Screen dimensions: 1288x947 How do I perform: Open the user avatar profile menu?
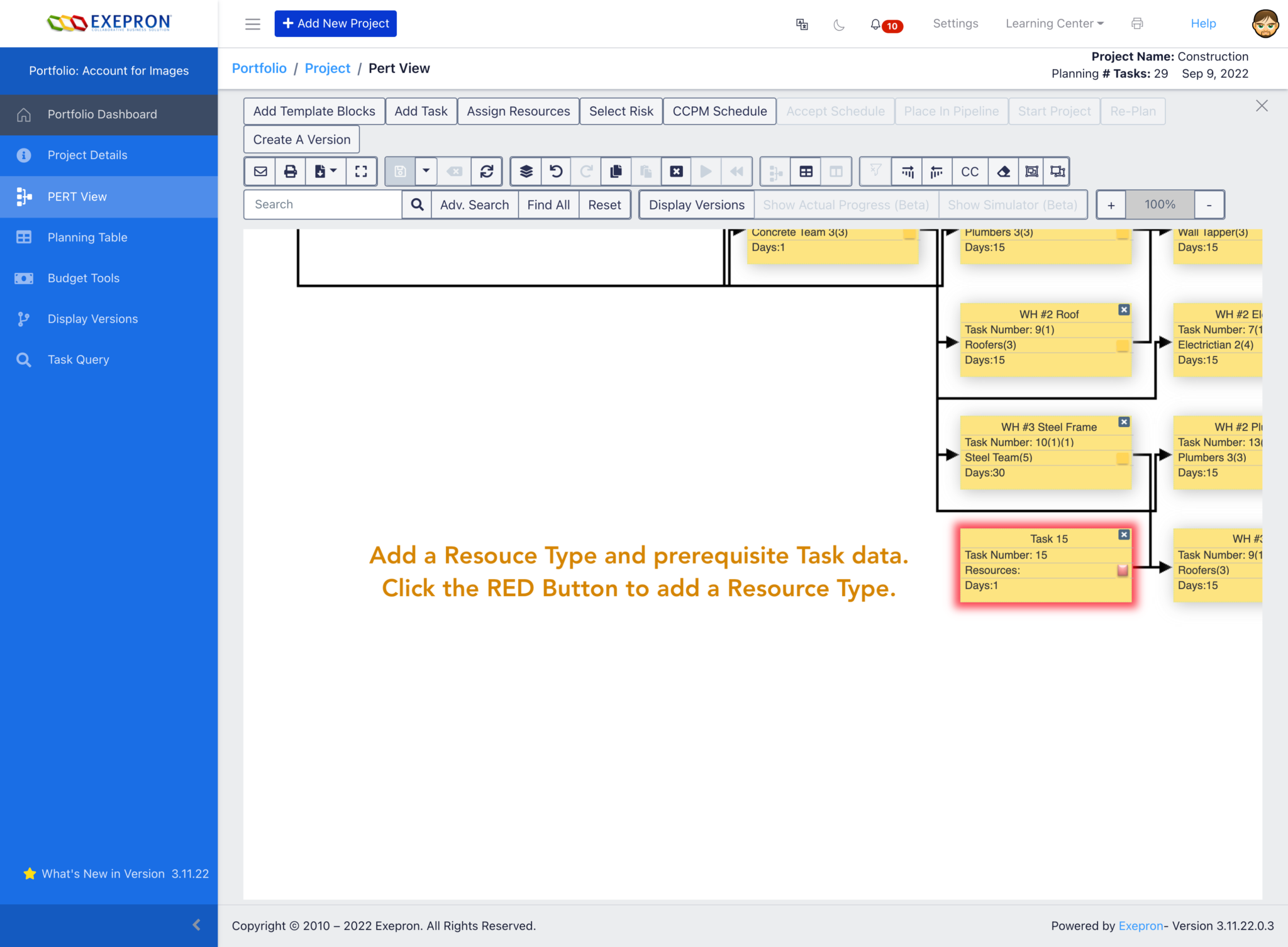[1265, 24]
